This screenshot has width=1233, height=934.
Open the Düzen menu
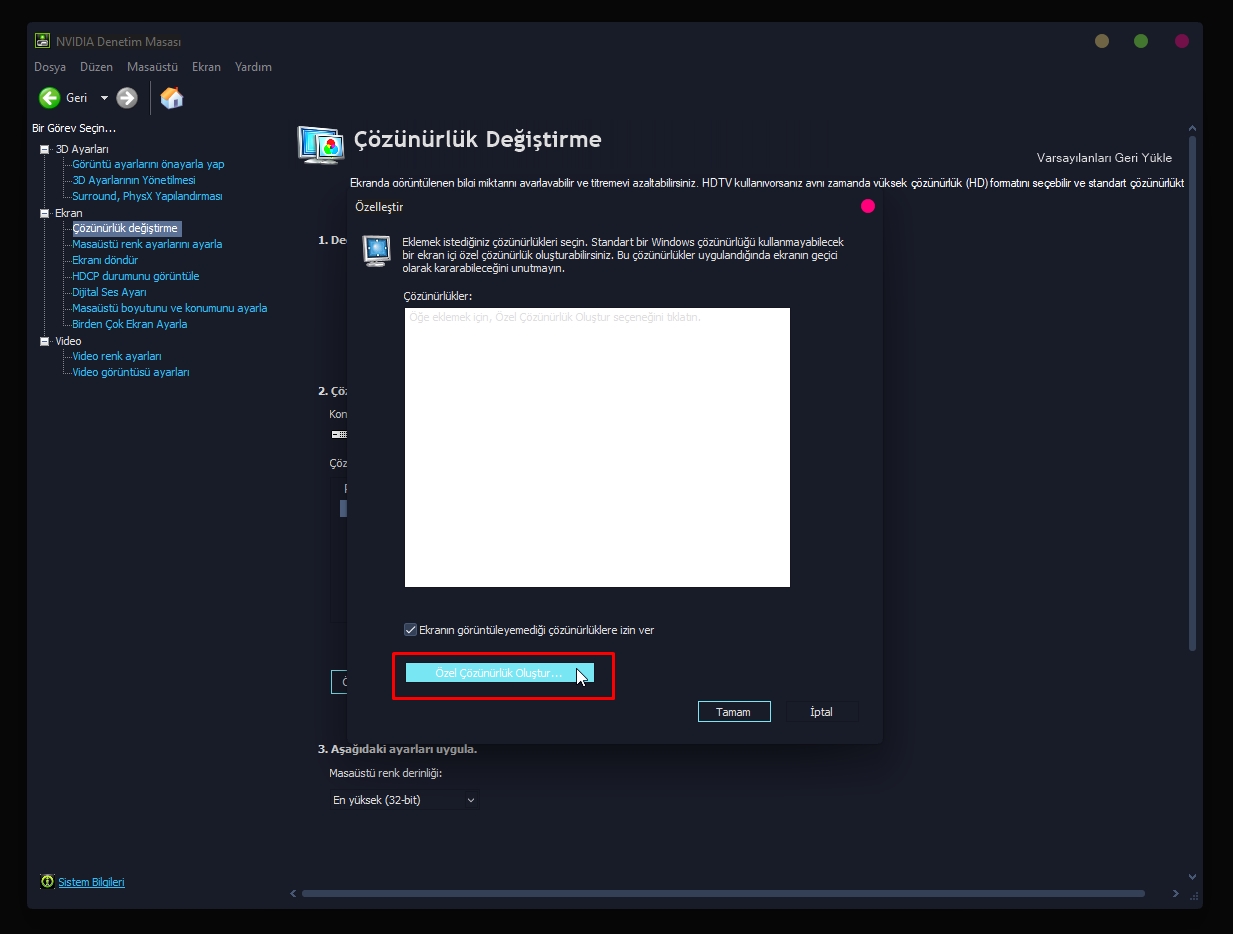click(97, 67)
